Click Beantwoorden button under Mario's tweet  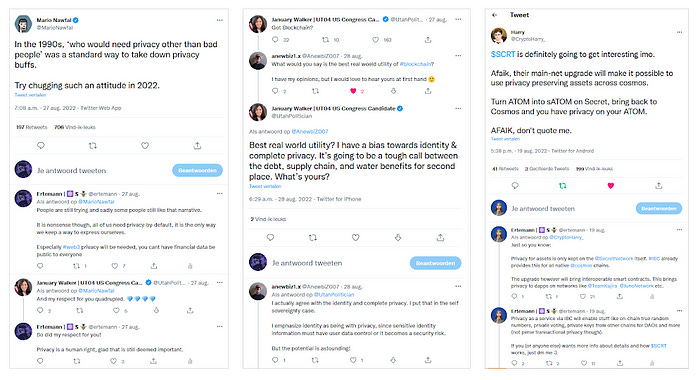[197, 170]
